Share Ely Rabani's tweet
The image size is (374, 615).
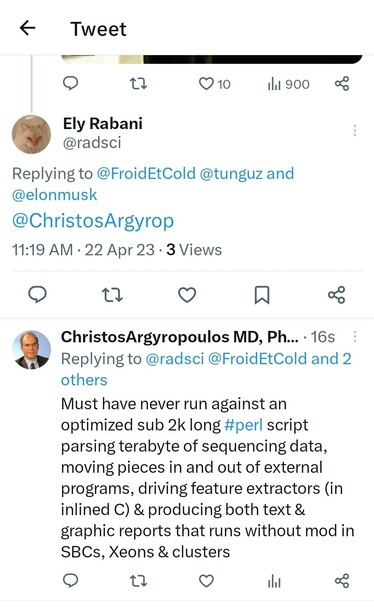[x=337, y=295]
